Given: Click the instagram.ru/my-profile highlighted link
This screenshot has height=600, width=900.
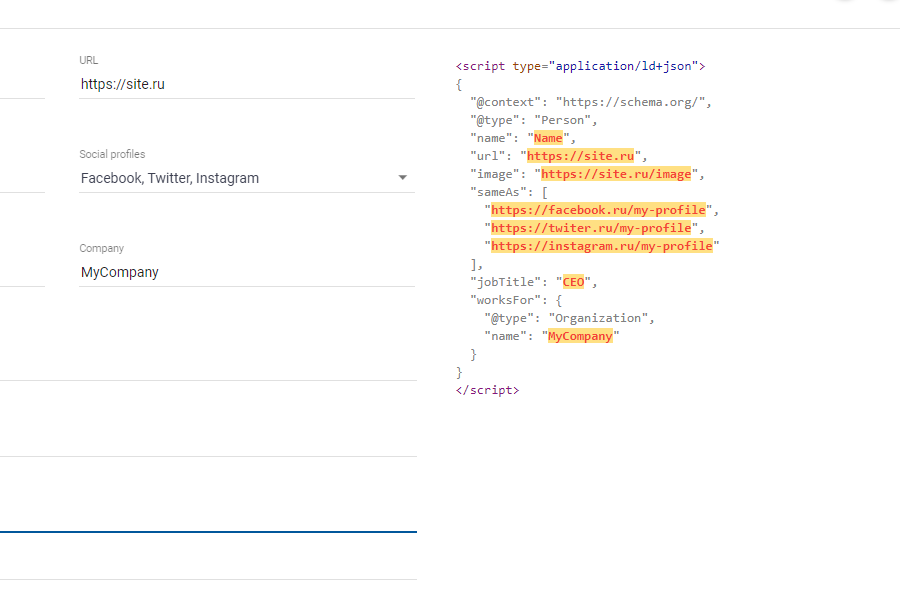Looking at the screenshot, I should click(602, 246).
